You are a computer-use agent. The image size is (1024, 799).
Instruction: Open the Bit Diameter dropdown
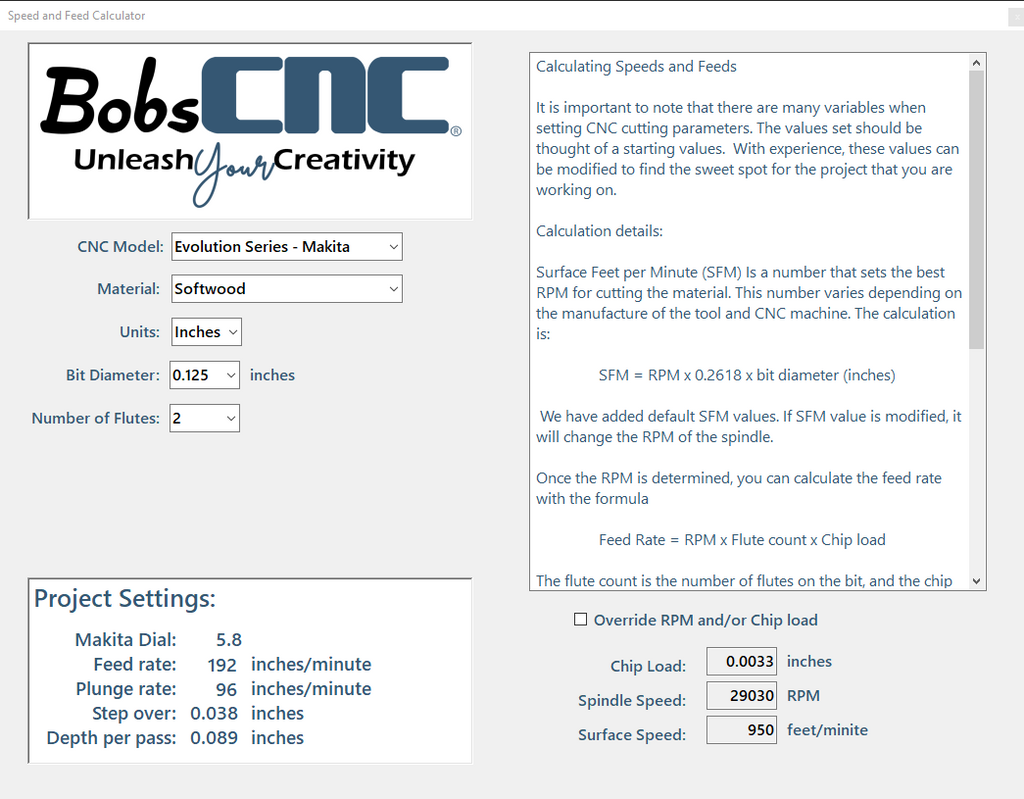tap(204, 375)
